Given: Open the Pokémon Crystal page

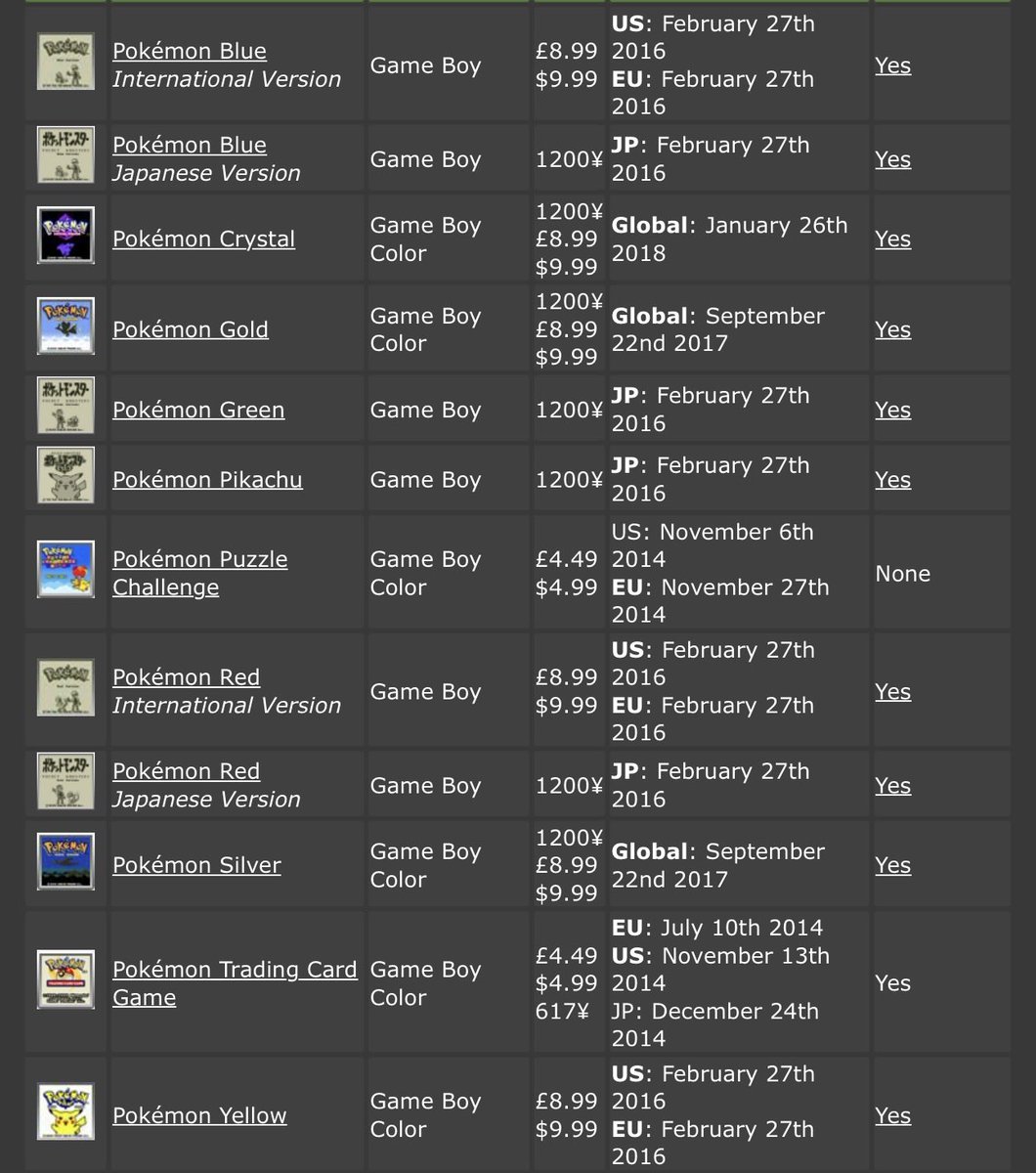Looking at the screenshot, I should (x=203, y=239).
